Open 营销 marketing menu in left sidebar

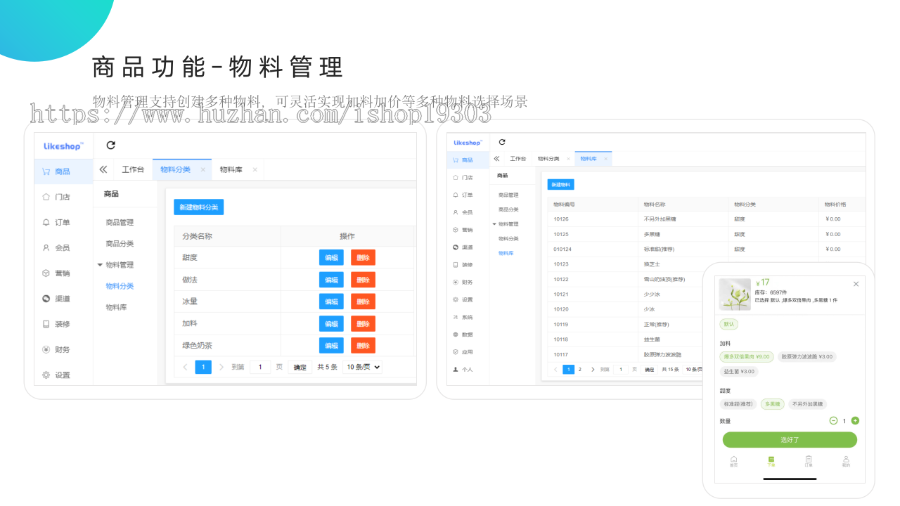[x=56, y=273]
